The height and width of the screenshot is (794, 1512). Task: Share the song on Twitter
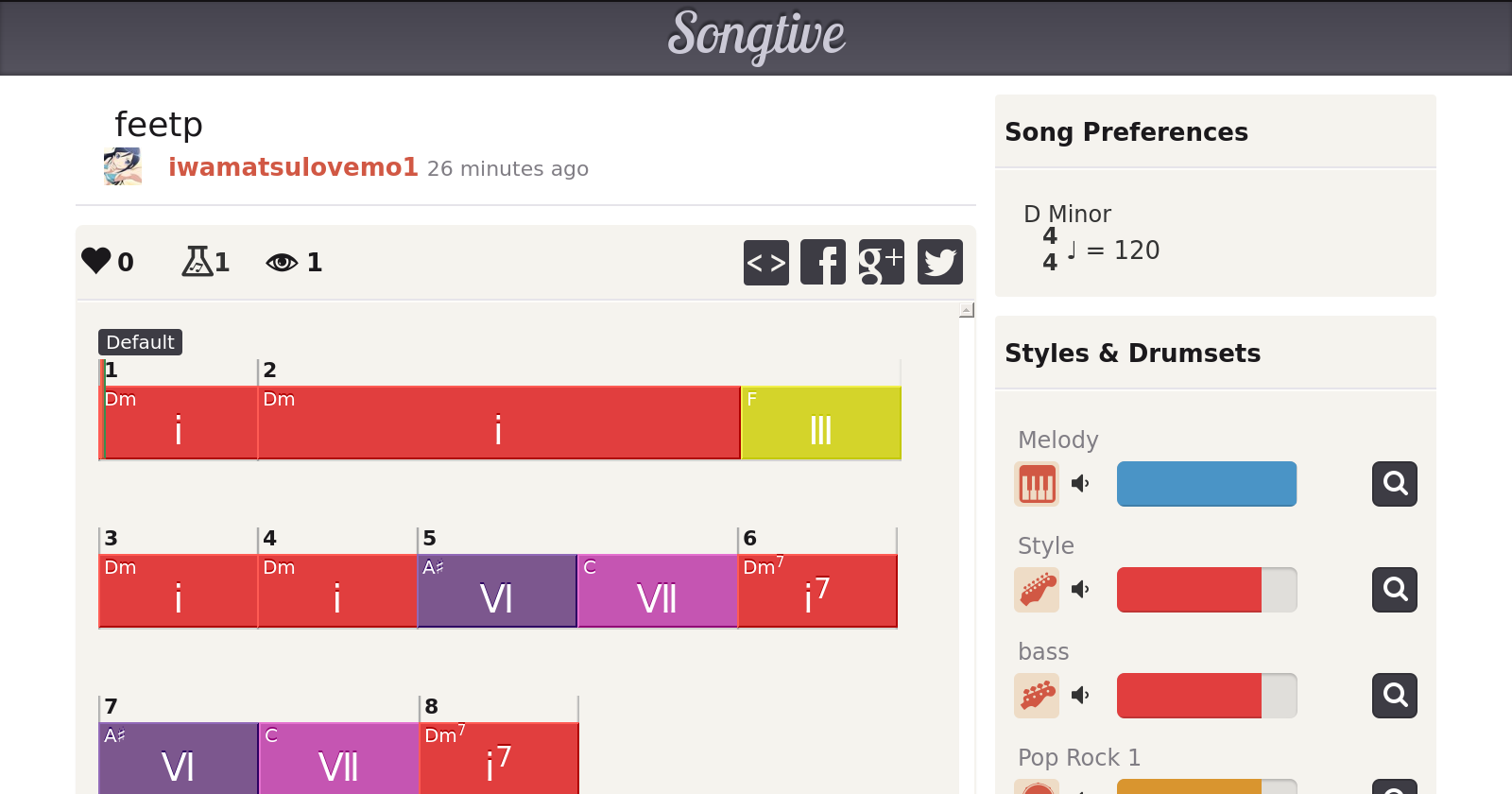point(939,262)
